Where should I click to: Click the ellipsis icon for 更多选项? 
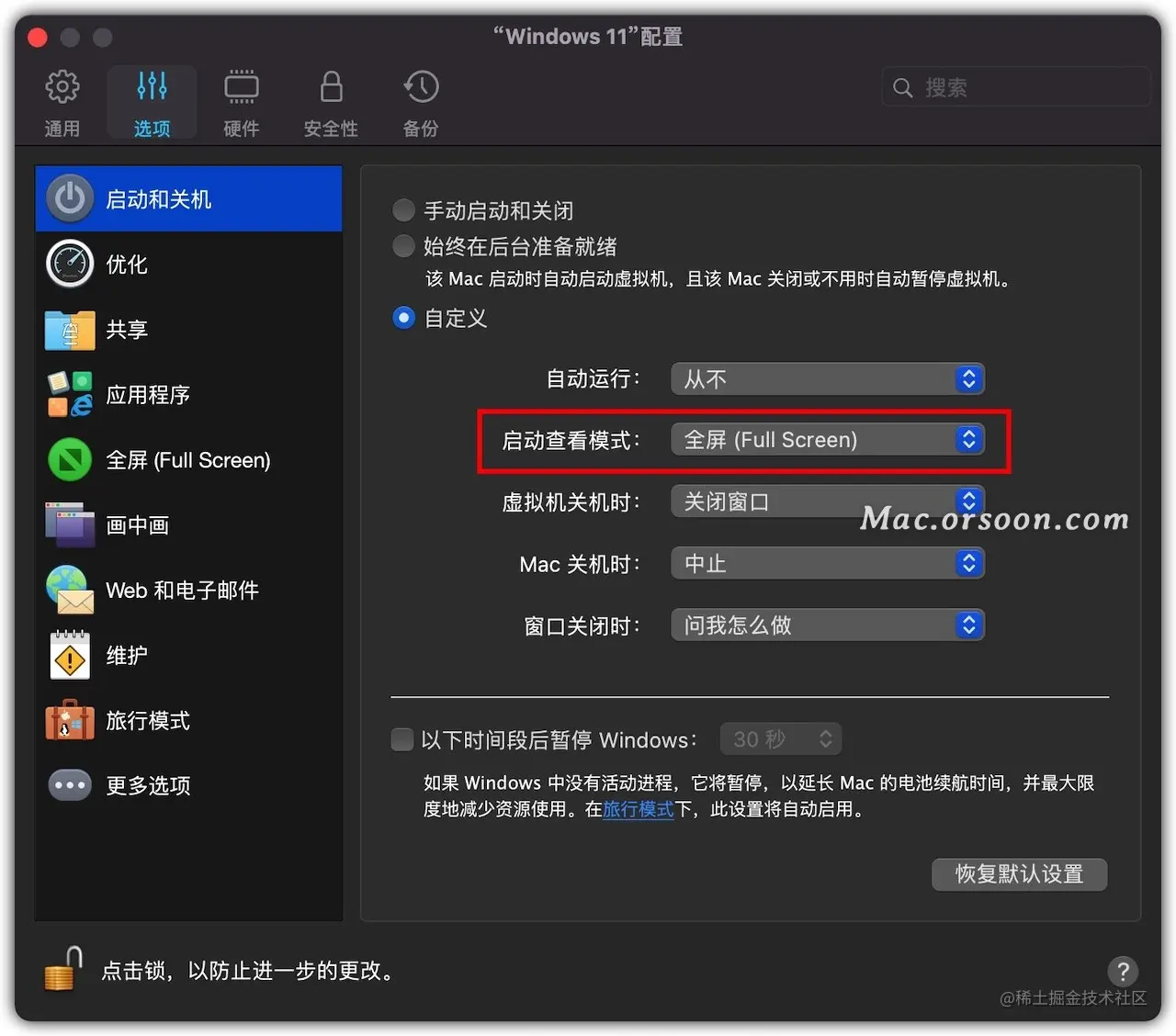(x=70, y=785)
